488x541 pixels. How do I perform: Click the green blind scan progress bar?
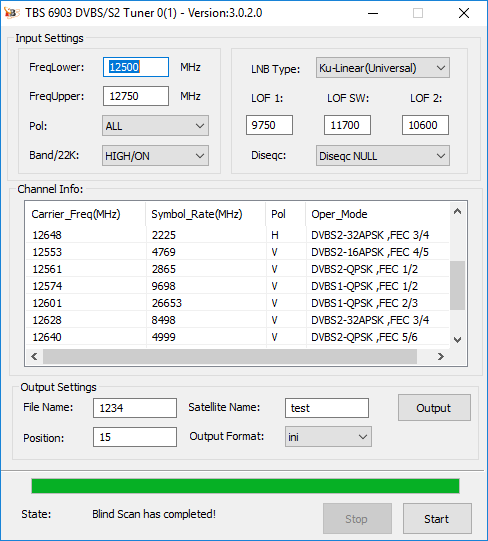click(x=245, y=486)
